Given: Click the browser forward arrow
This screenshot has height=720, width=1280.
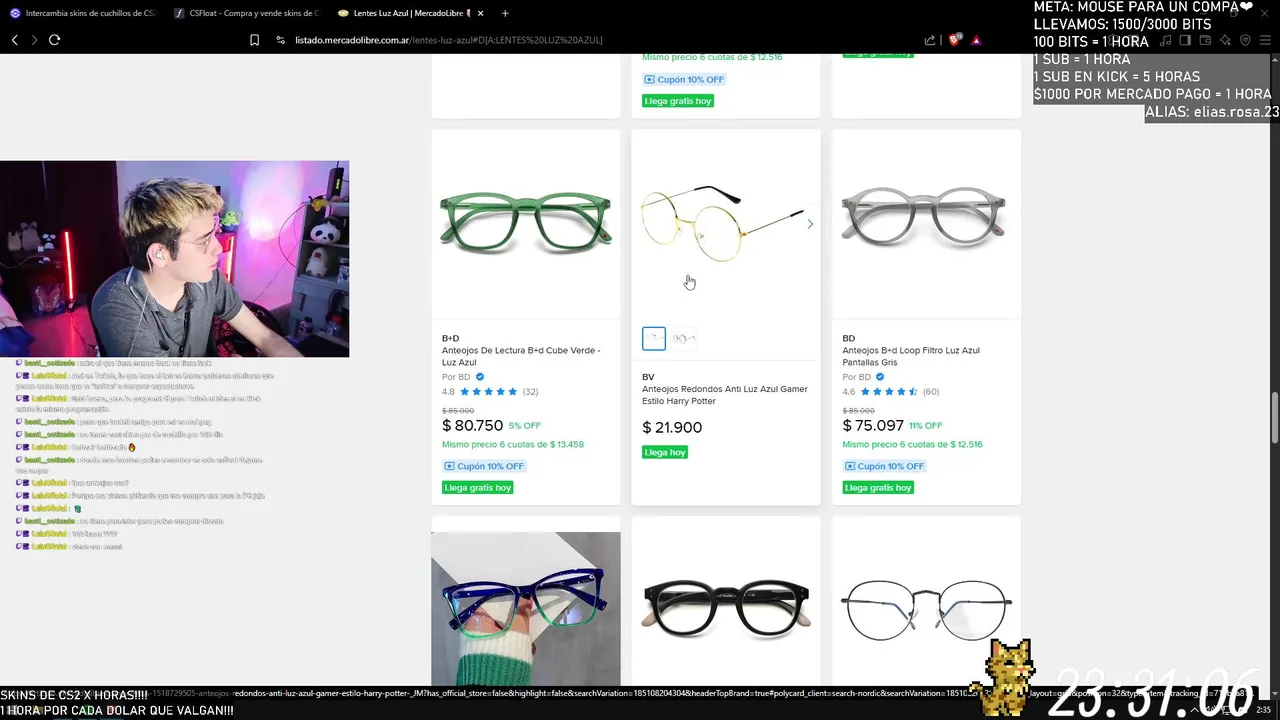Looking at the screenshot, I should point(34,40).
